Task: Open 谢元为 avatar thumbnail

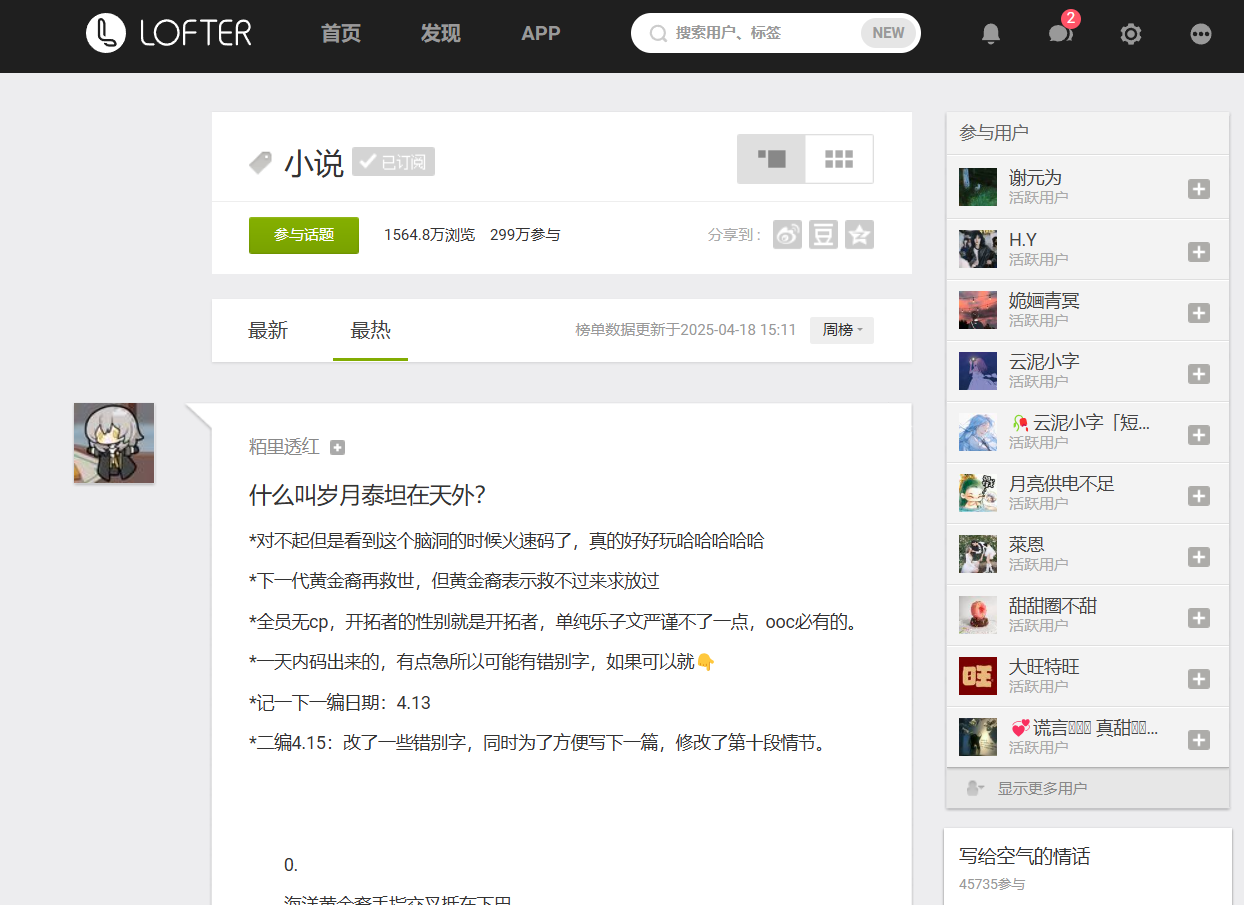Action: tap(978, 187)
